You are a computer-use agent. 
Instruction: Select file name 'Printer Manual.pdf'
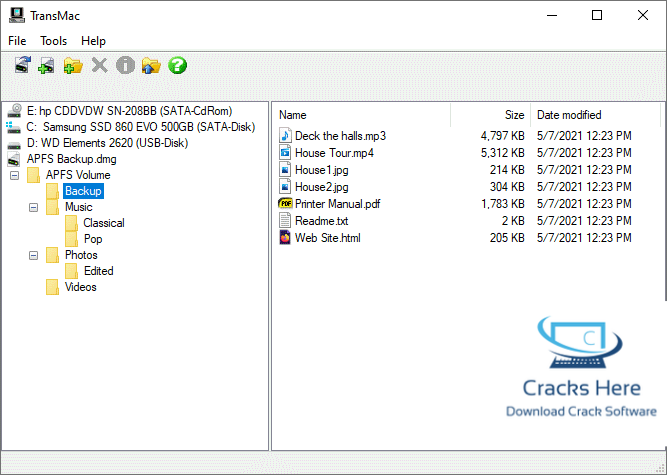click(x=338, y=204)
